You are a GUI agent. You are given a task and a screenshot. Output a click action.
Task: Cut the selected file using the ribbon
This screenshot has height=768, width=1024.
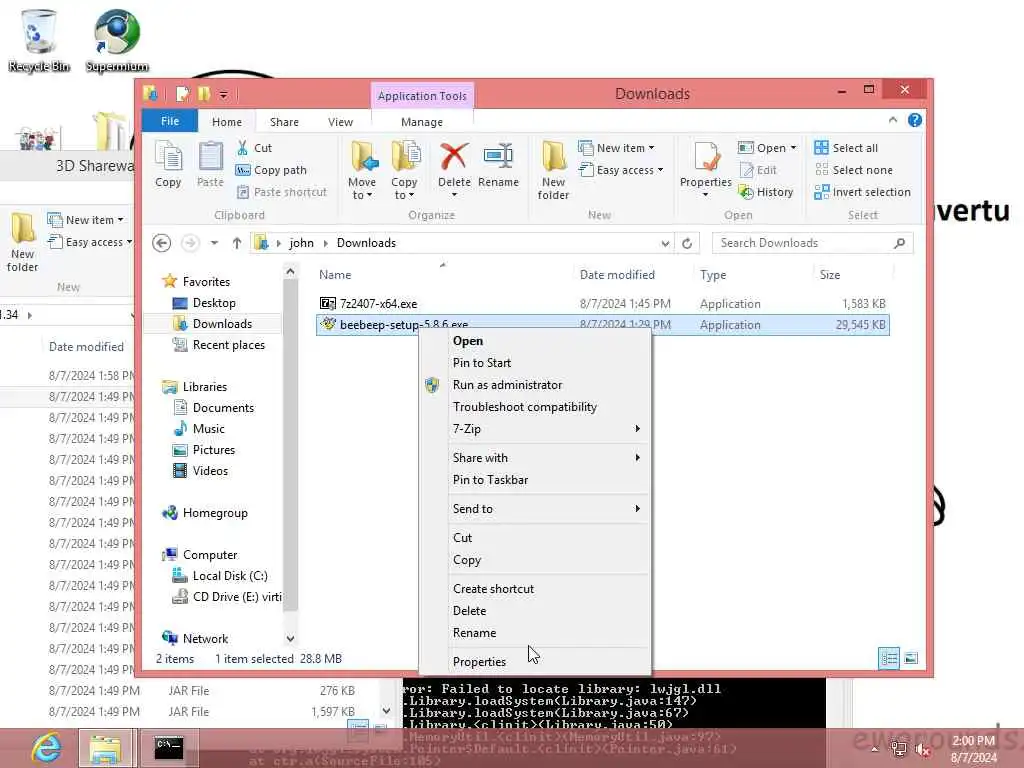coord(255,148)
